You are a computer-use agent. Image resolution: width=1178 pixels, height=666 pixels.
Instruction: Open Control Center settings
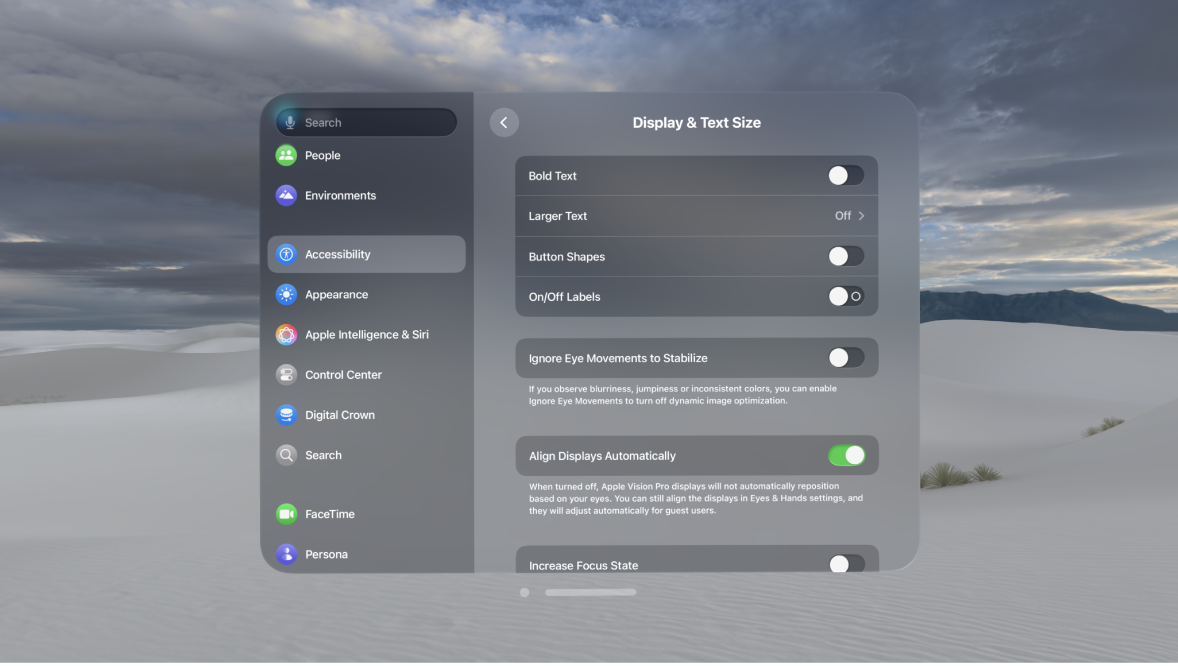367,374
